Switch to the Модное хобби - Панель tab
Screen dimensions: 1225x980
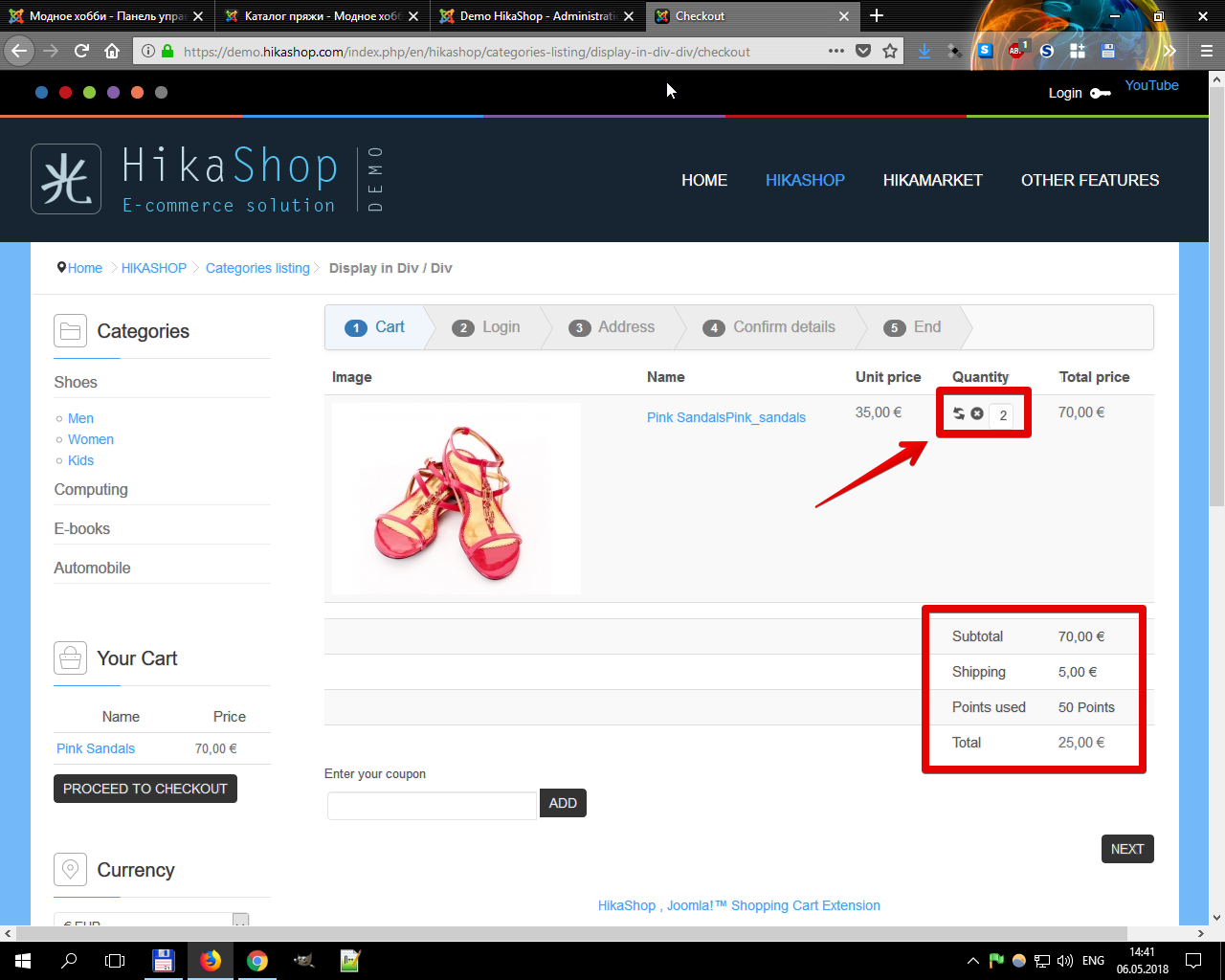tap(106, 16)
